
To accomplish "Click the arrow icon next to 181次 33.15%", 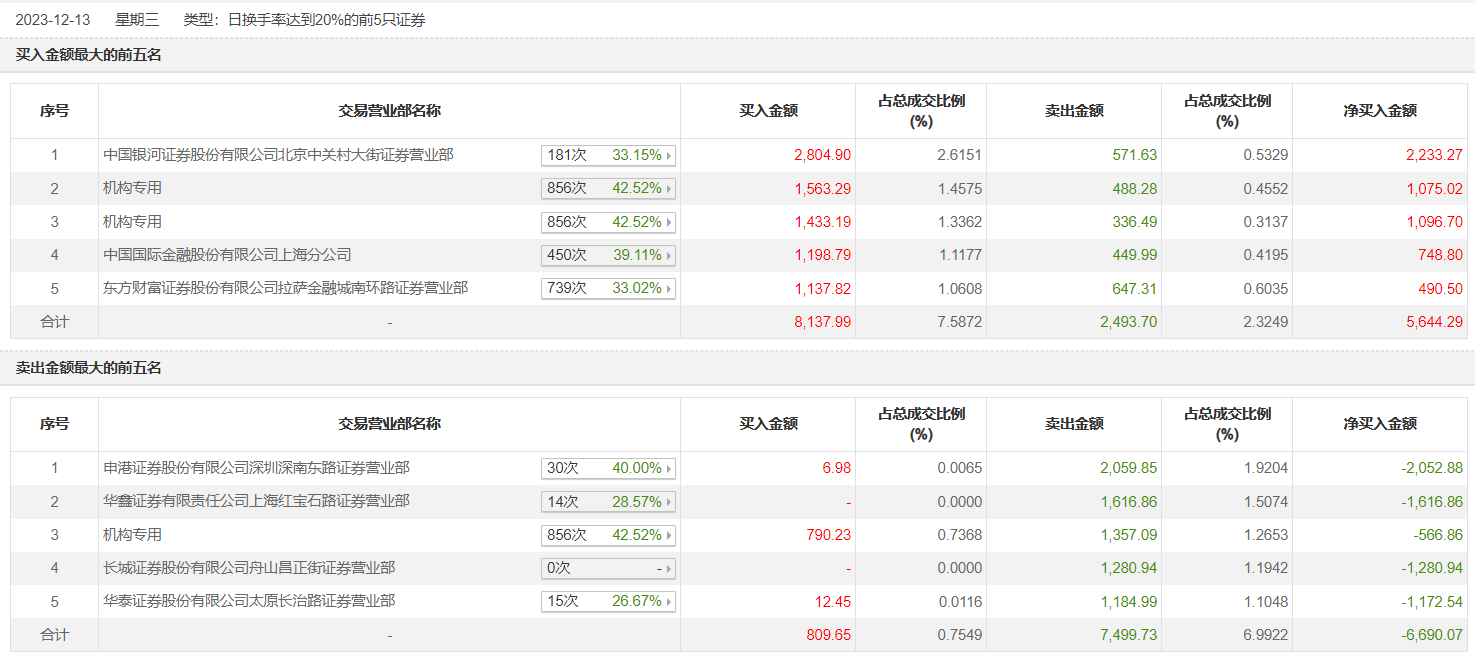I will [669, 155].
